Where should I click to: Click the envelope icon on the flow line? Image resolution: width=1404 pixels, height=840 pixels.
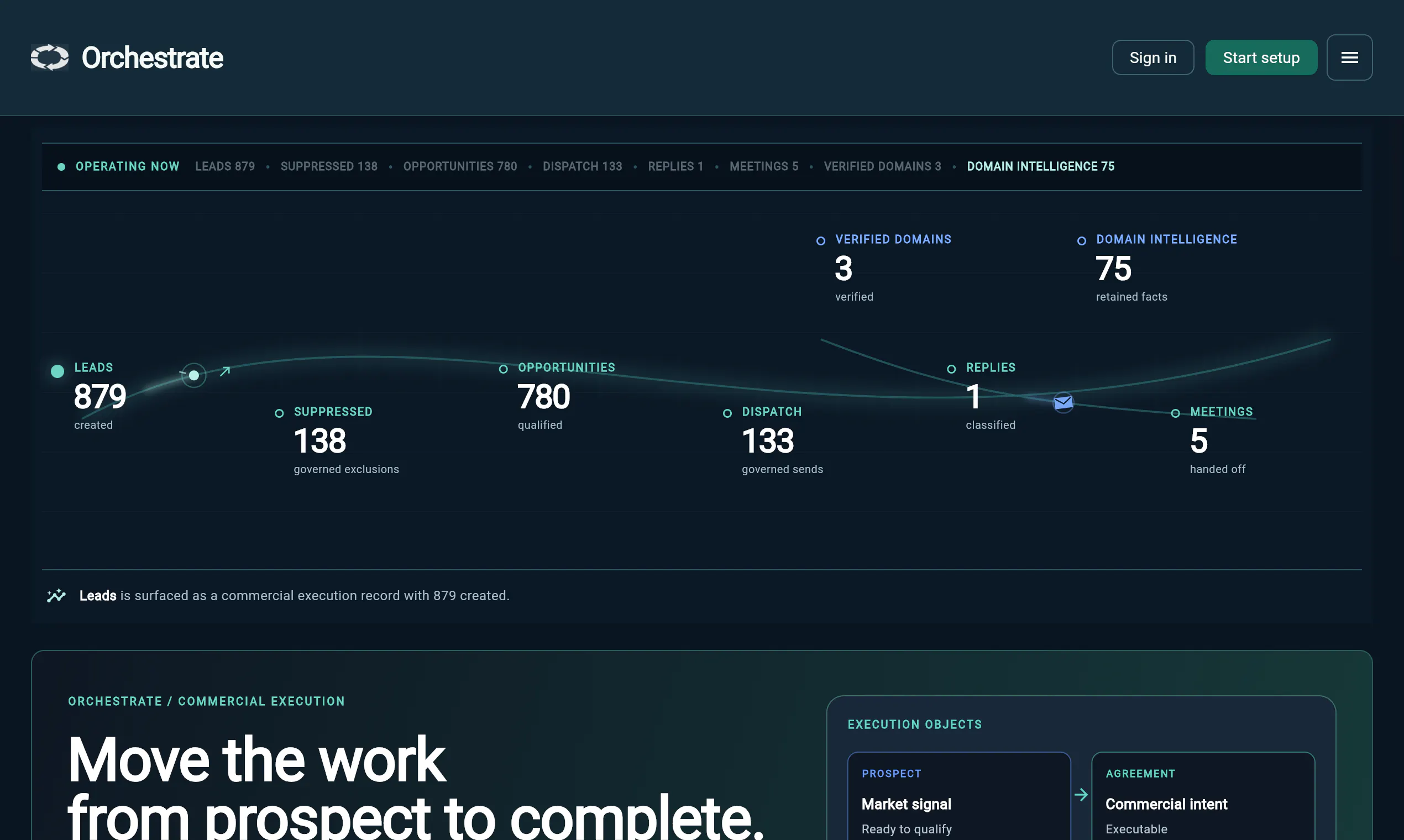coord(1063,403)
